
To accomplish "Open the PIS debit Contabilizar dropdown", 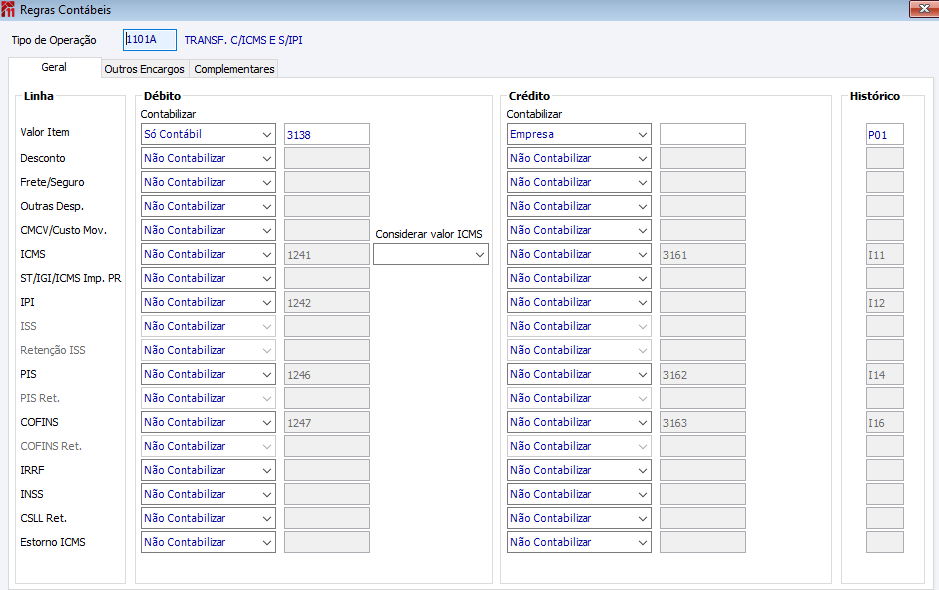I will point(208,374).
